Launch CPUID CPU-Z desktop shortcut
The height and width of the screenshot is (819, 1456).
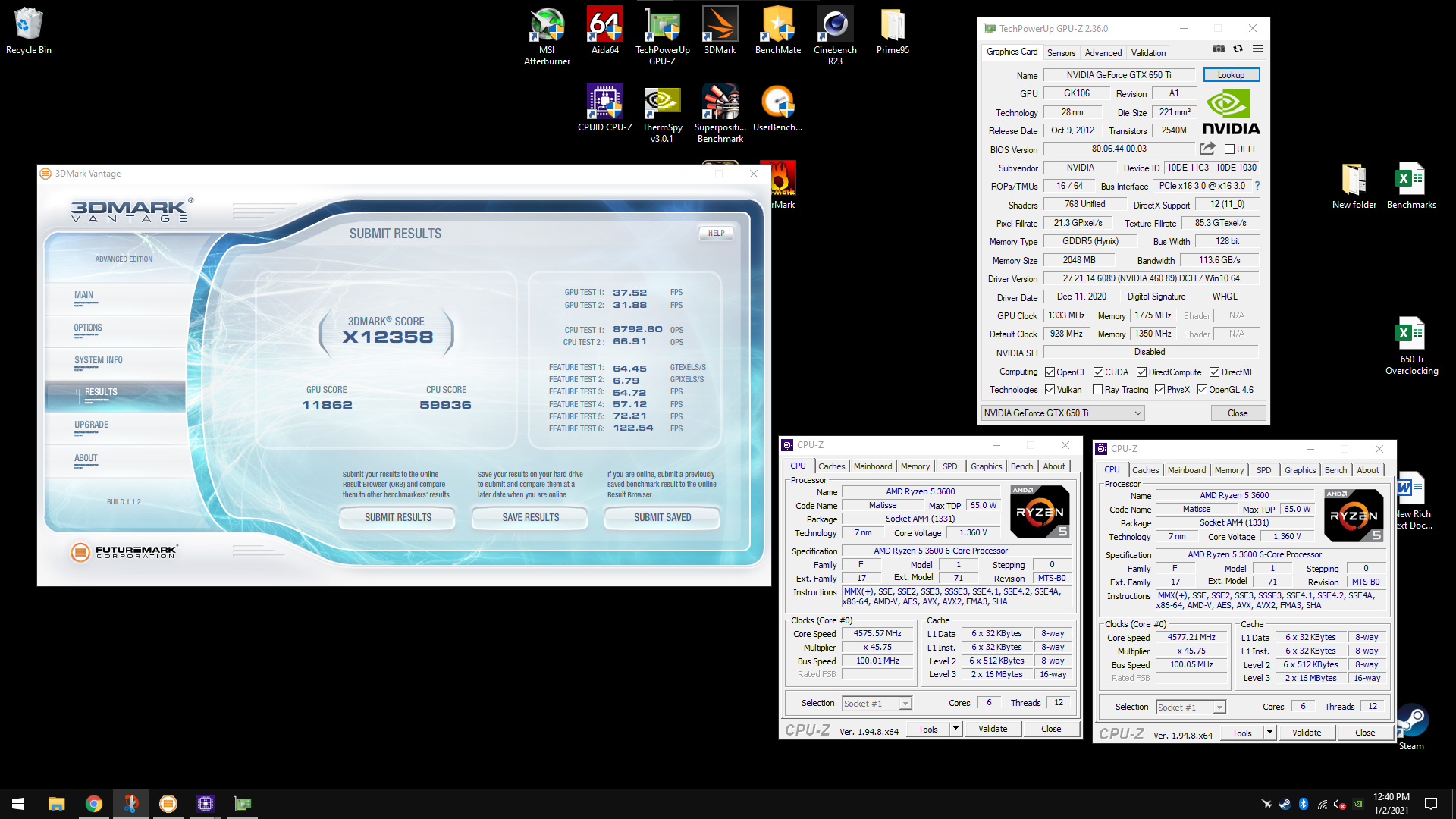(605, 108)
